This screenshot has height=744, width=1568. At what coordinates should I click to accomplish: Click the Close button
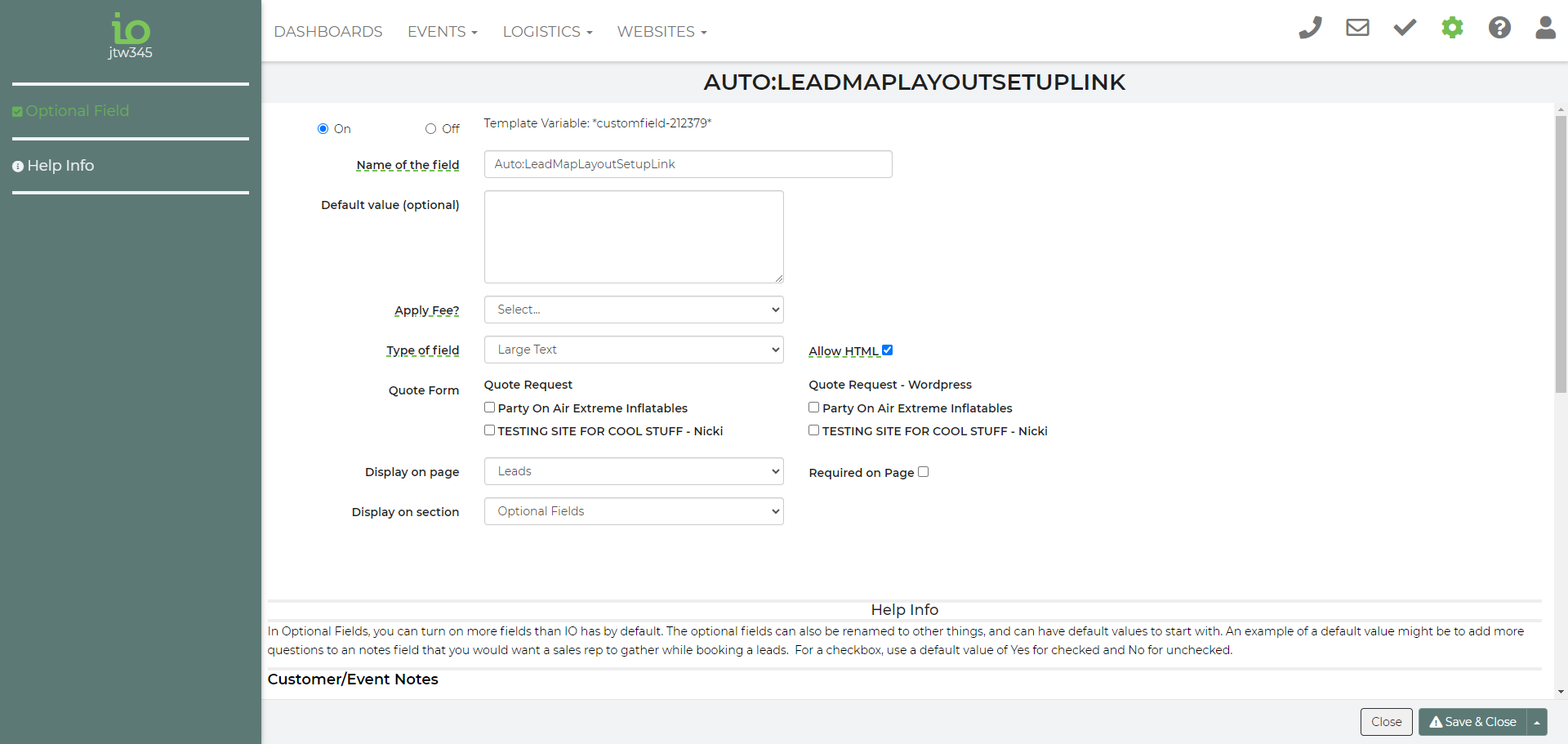[x=1386, y=722]
